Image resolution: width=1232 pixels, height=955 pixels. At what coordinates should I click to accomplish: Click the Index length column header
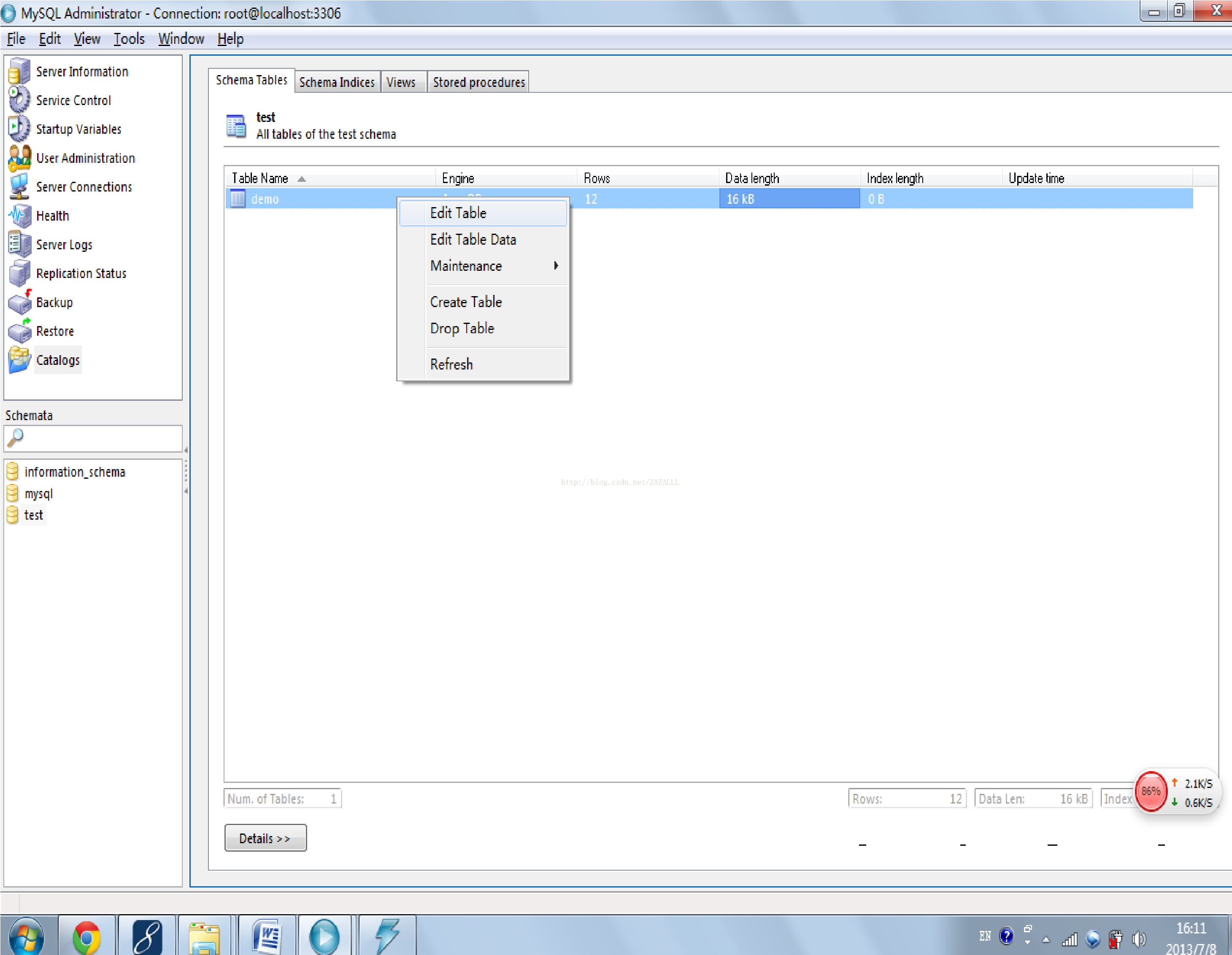coord(931,178)
